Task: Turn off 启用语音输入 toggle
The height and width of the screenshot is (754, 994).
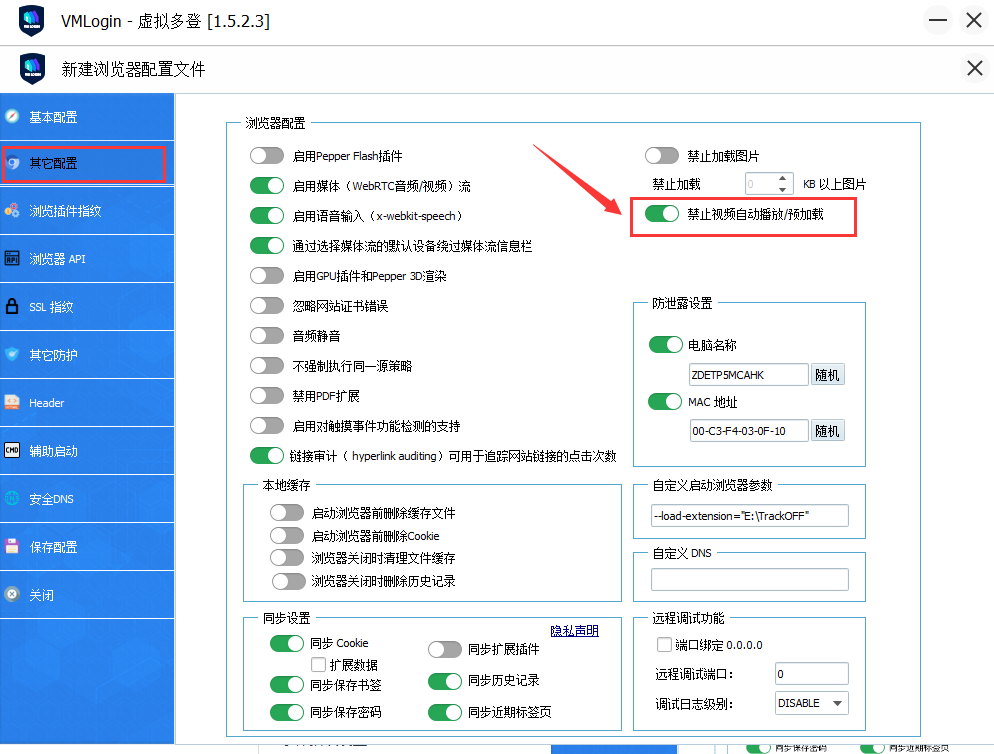Action: pyautogui.click(x=267, y=216)
